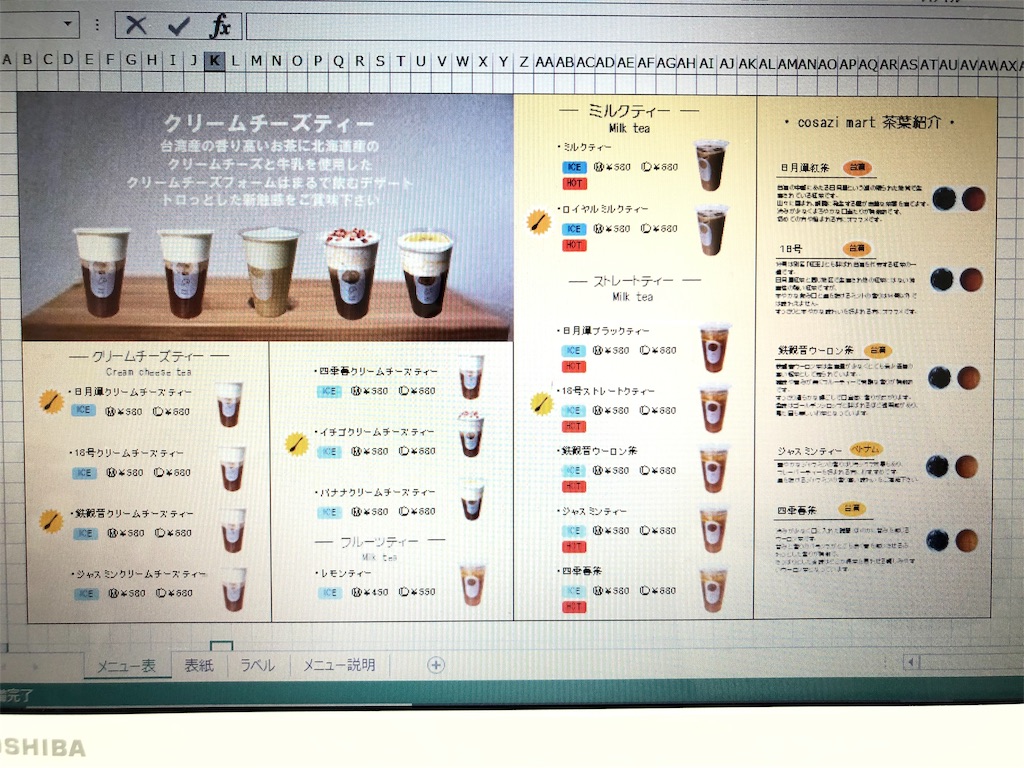
Task: Confirm the cell entry with the checkmark
Action: pos(178,26)
